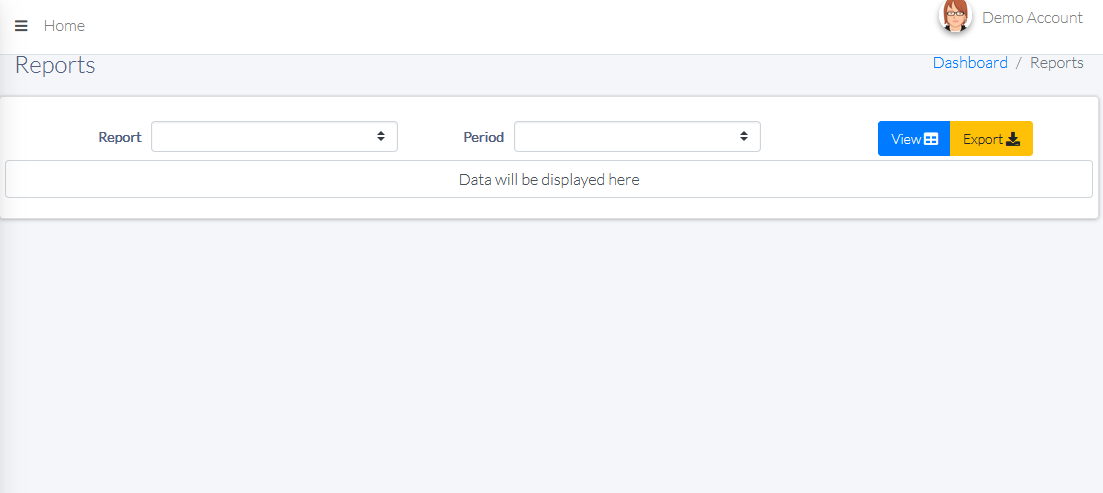Click the 'Data will be displayed here' area

click(x=549, y=180)
